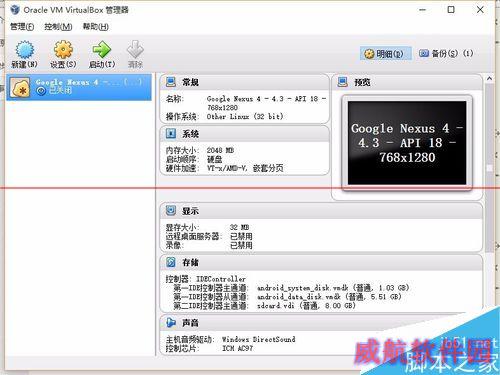500x375 pixels.
Task: Open the General section header 常规
Action: click(x=190, y=82)
